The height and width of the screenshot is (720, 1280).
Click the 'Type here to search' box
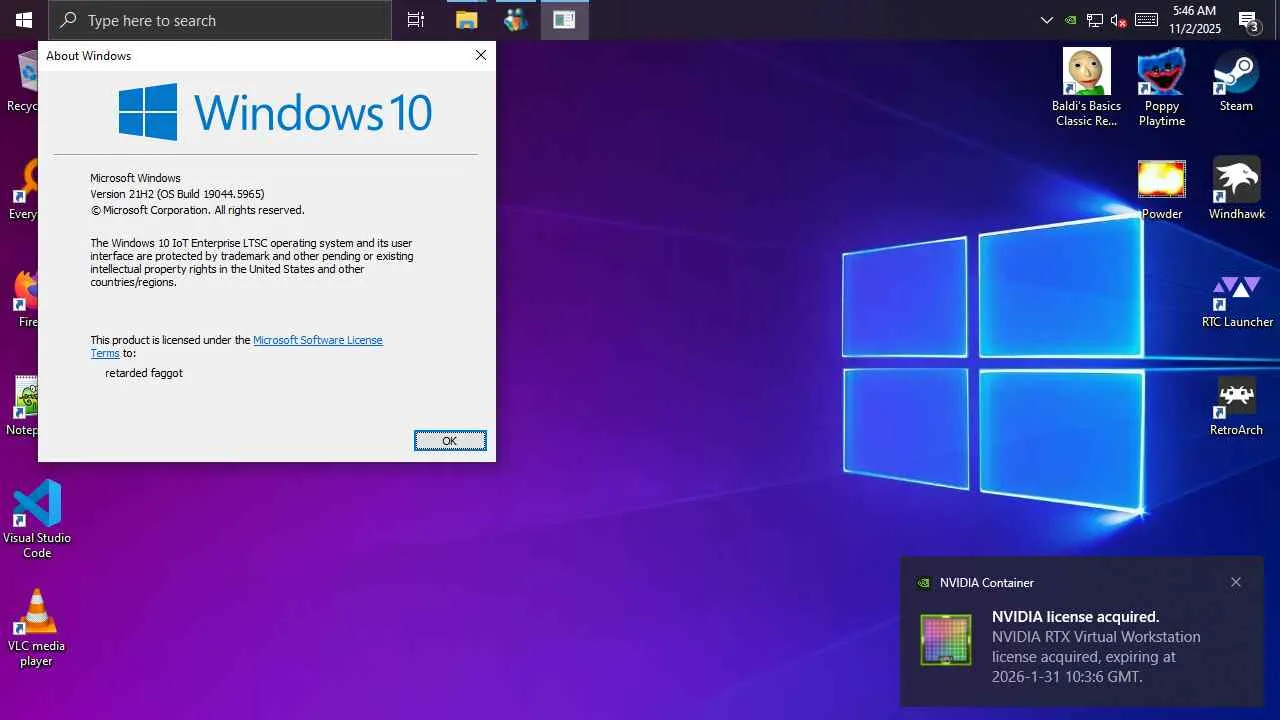tap(220, 20)
